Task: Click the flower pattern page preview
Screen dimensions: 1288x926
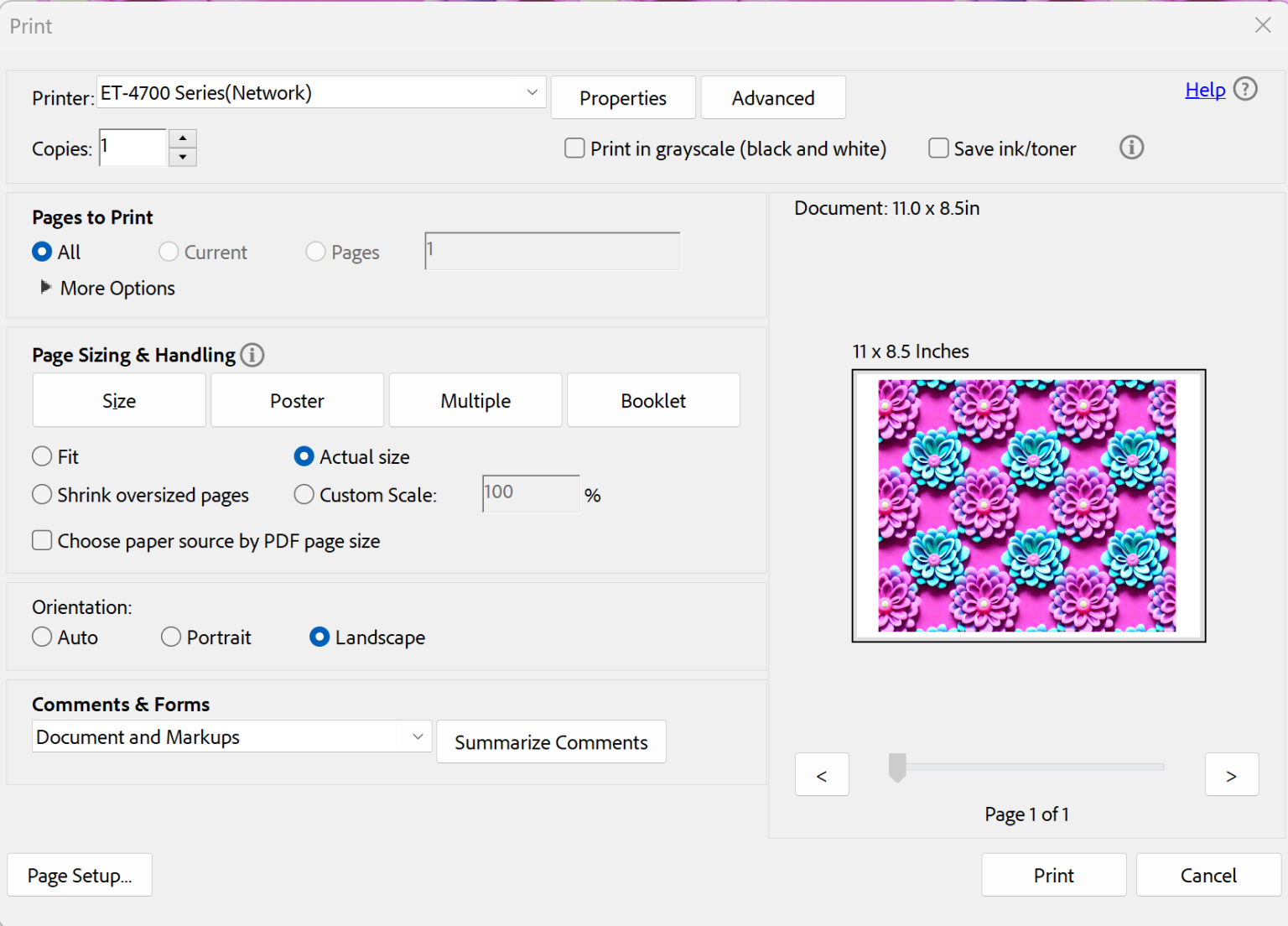Action: point(1028,506)
